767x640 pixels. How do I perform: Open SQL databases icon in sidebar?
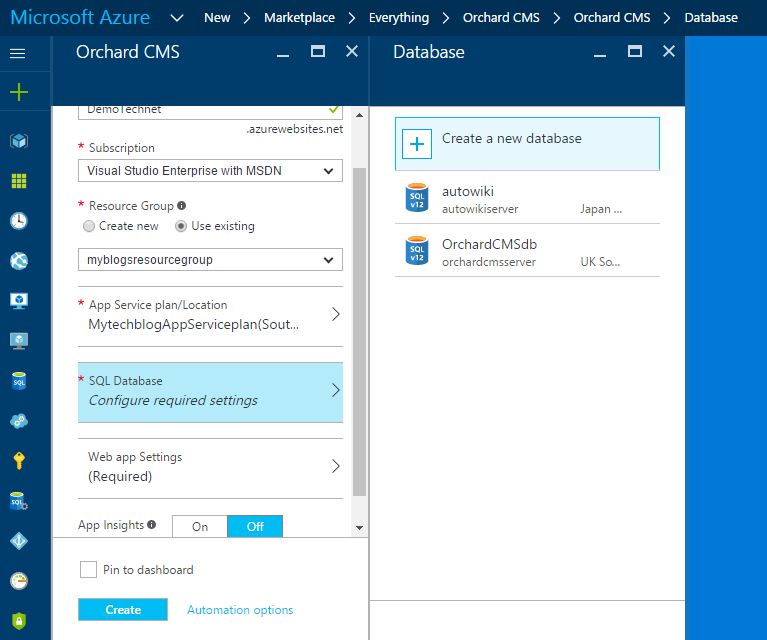pyautogui.click(x=19, y=381)
